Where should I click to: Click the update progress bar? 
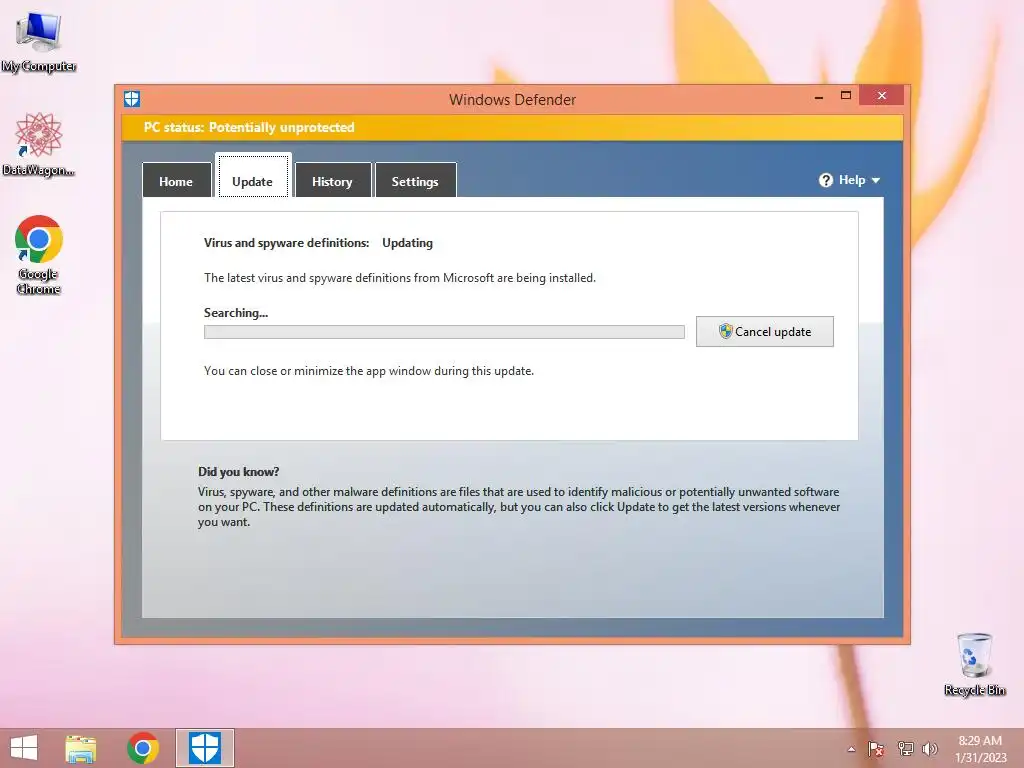[444, 332]
